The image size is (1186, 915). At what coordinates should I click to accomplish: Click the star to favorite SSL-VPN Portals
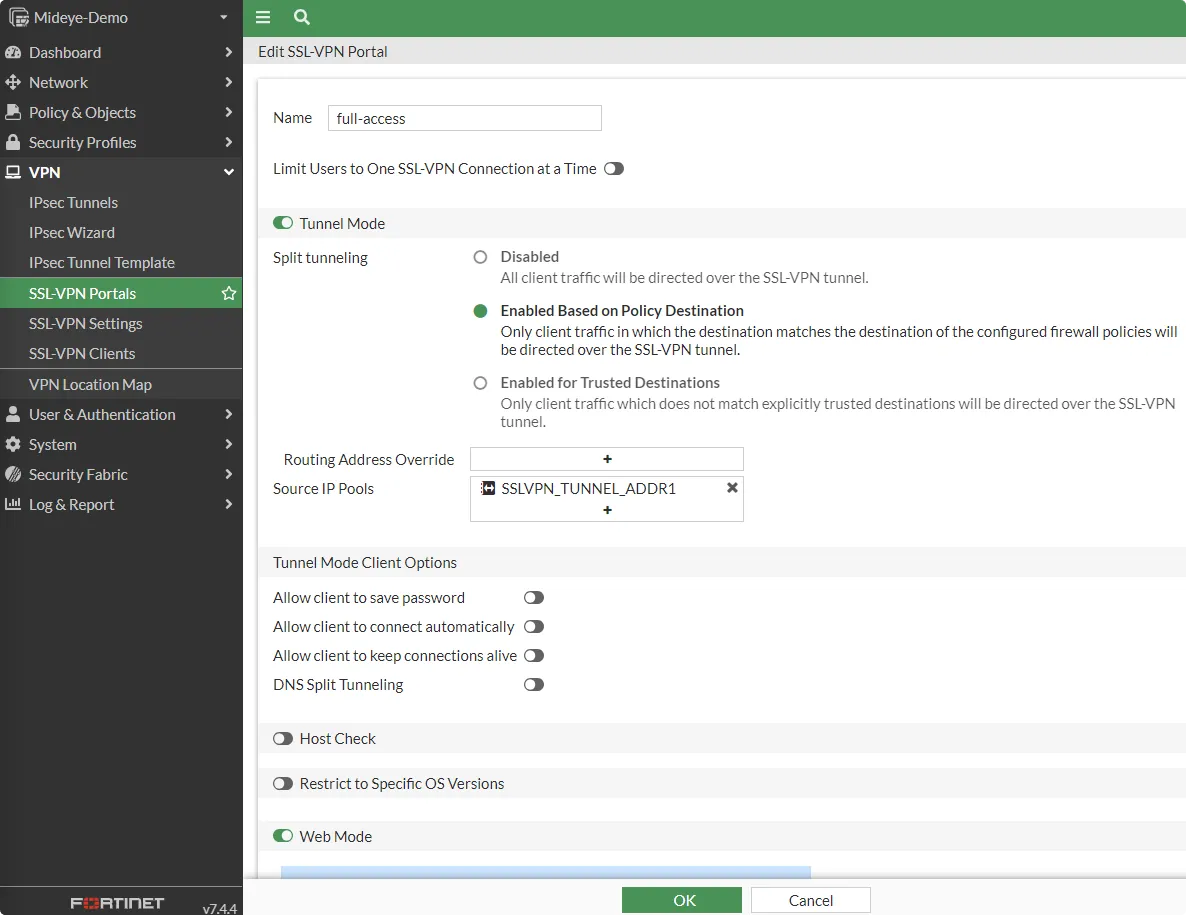pos(229,293)
